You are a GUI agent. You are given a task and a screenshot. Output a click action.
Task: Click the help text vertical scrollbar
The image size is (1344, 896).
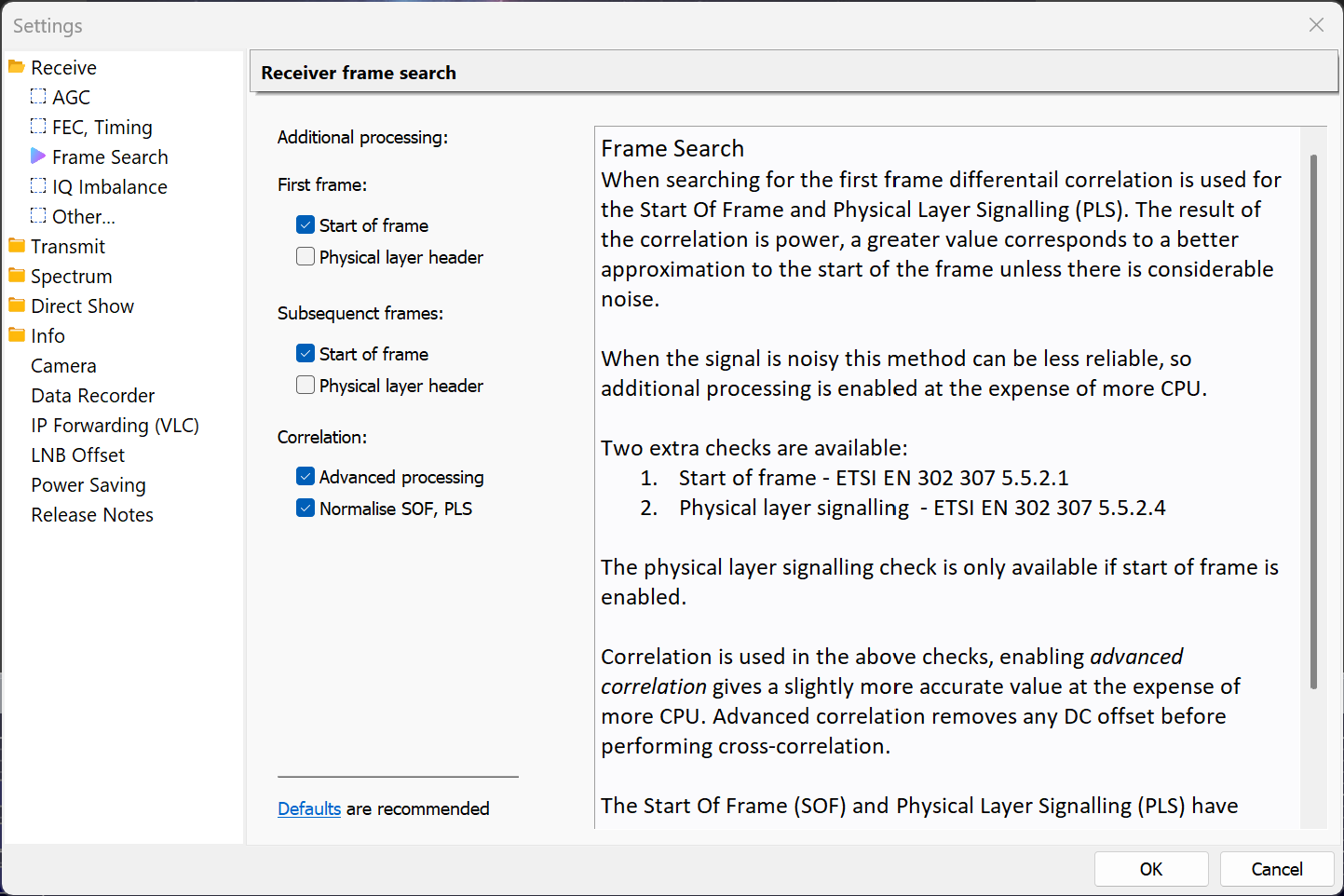click(1313, 421)
